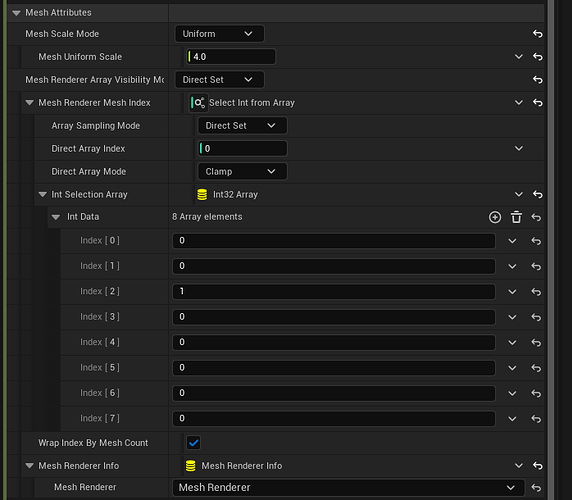Click the Index [0] value field
Screen dimensions: 572x500
(x=334, y=241)
